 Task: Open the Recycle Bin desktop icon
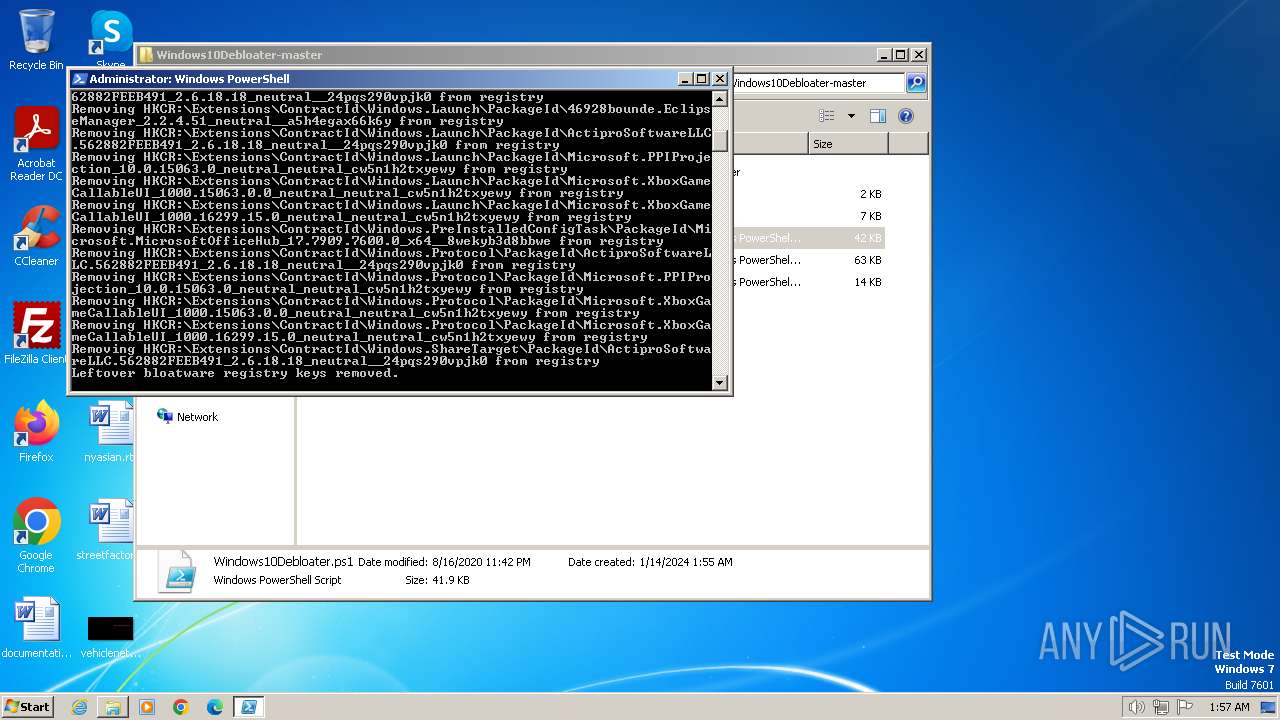click(x=36, y=40)
